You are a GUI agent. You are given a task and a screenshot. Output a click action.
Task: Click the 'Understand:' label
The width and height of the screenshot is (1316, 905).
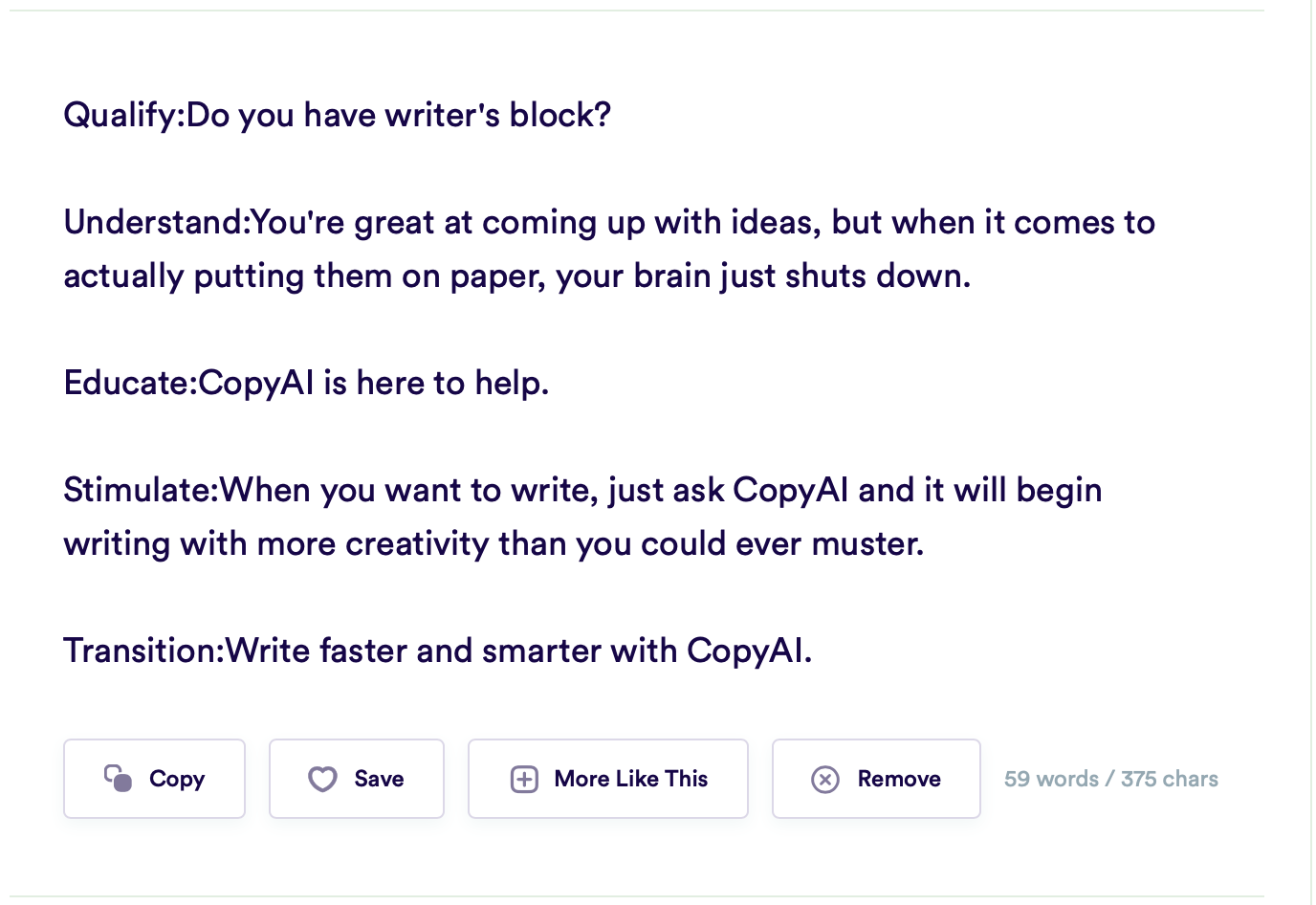tap(157, 223)
